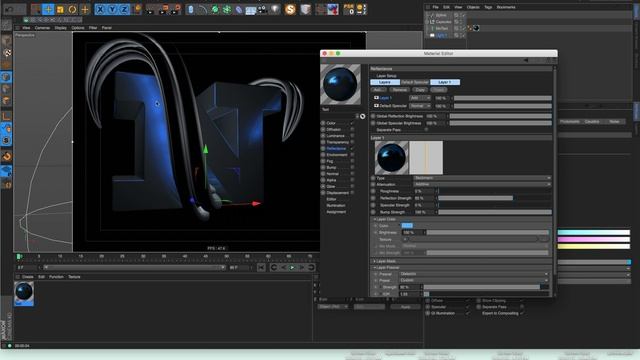The width and height of the screenshot is (640, 360).
Task: Click the Undo icon in top toolbar
Action: point(9,9)
